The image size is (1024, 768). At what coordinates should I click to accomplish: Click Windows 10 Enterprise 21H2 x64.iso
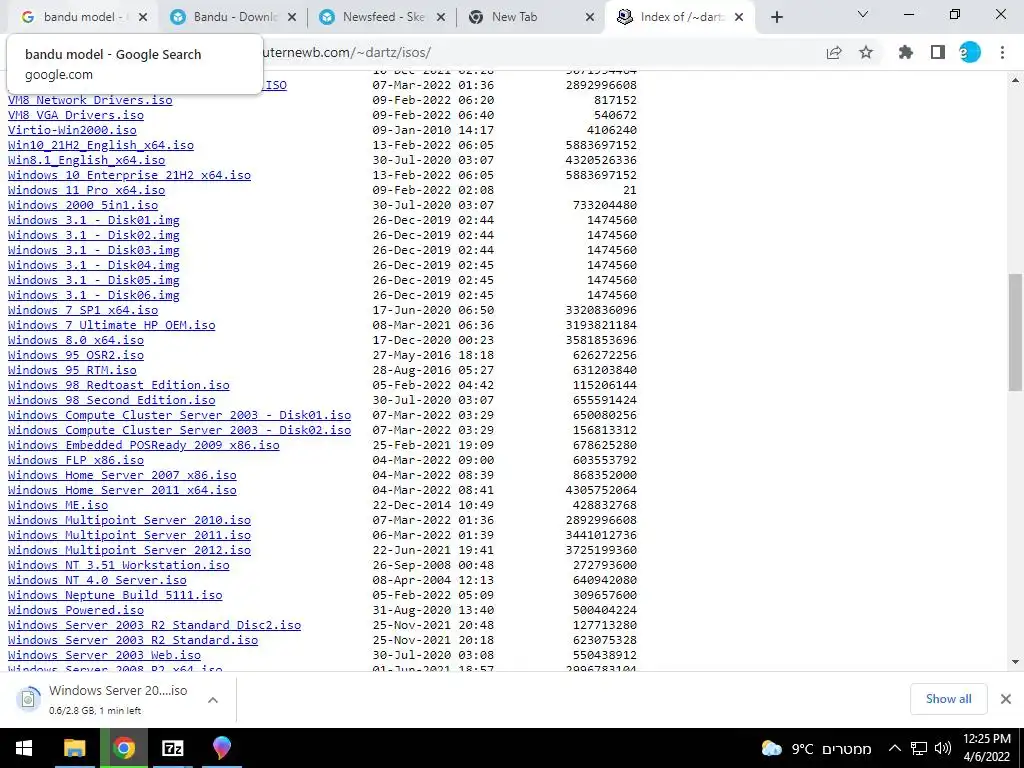coord(129,175)
